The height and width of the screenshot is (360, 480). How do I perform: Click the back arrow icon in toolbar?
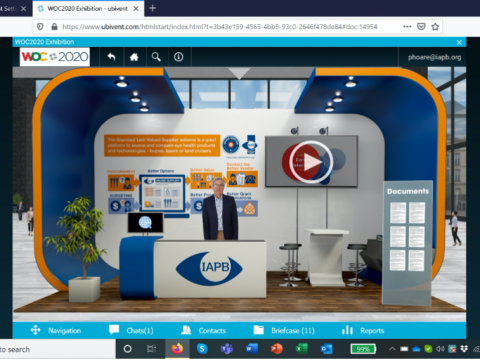point(112,57)
